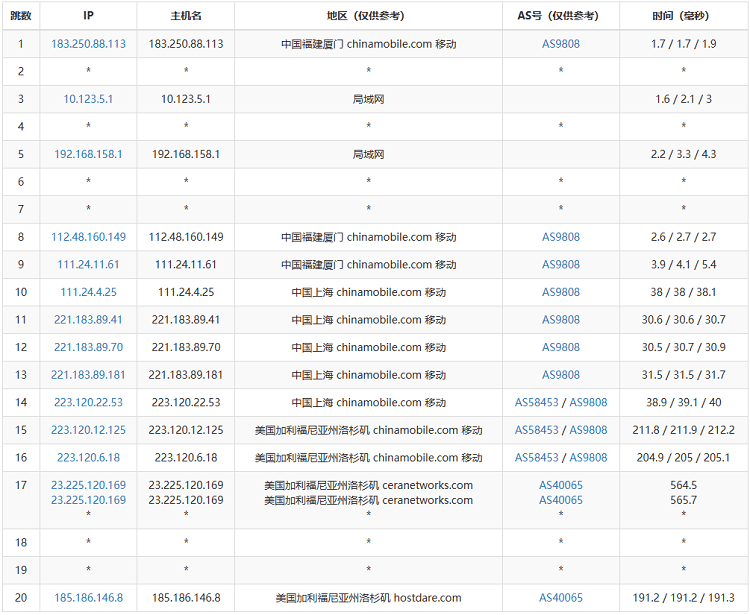The width and height of the screenshot is (750, 615).
Task: Click IP link 111.24.4.25
Action: point(88,292)
